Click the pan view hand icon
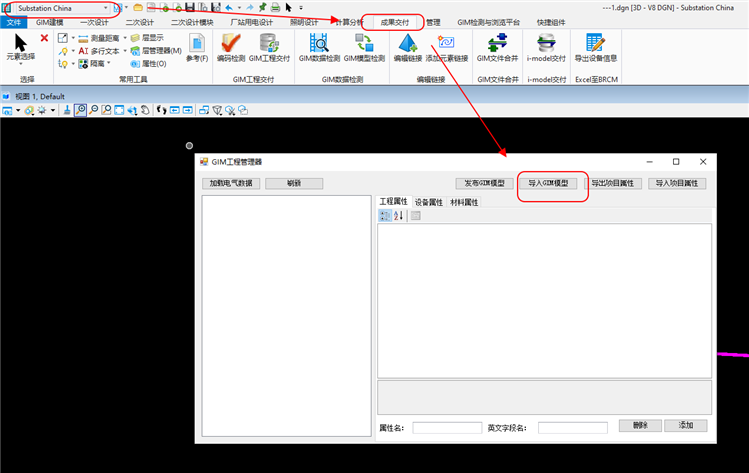This screenshot has height=473, width=749. click(145, 110)
